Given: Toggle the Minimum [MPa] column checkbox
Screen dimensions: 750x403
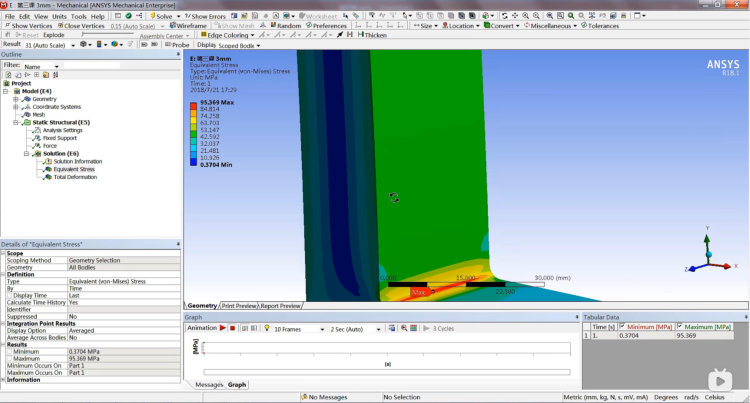Looking at the screenshot, I should [622, 327].
